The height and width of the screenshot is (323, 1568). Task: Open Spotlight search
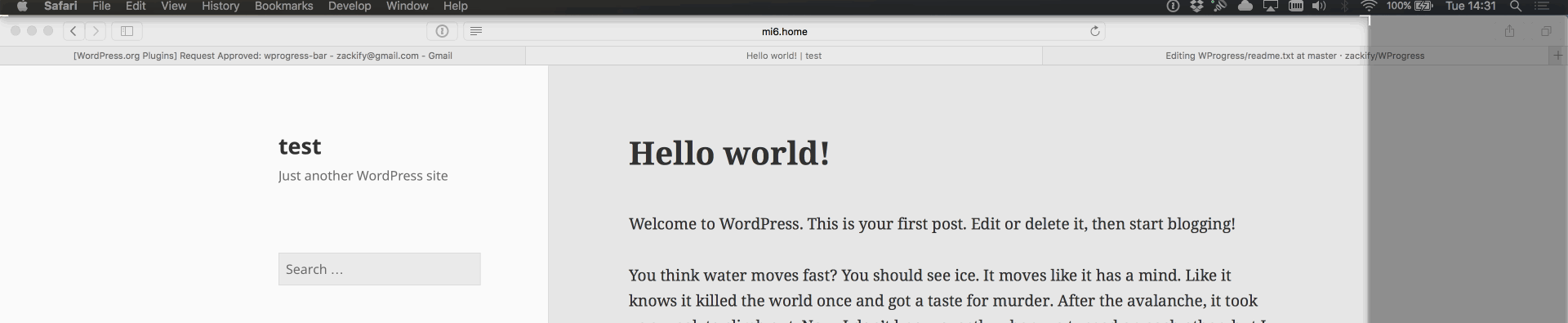click(x=1516, y=6)
